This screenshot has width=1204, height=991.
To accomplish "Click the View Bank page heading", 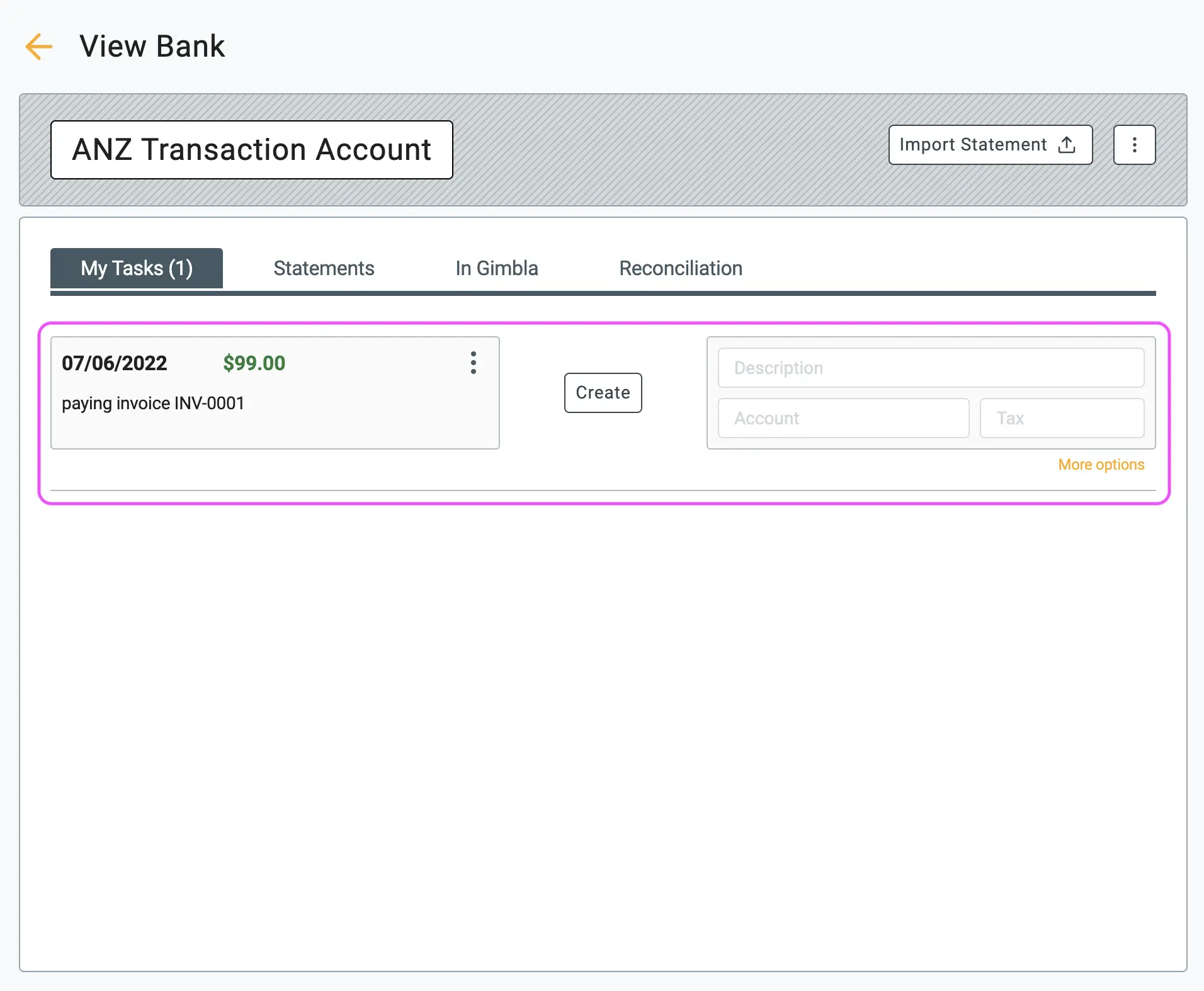I will coord(152,47).
